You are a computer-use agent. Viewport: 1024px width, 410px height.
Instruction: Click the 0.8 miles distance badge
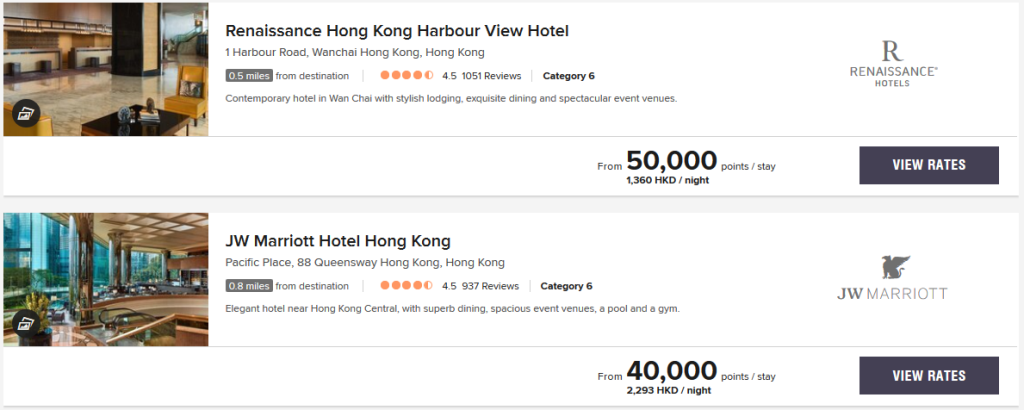[248, 286]
